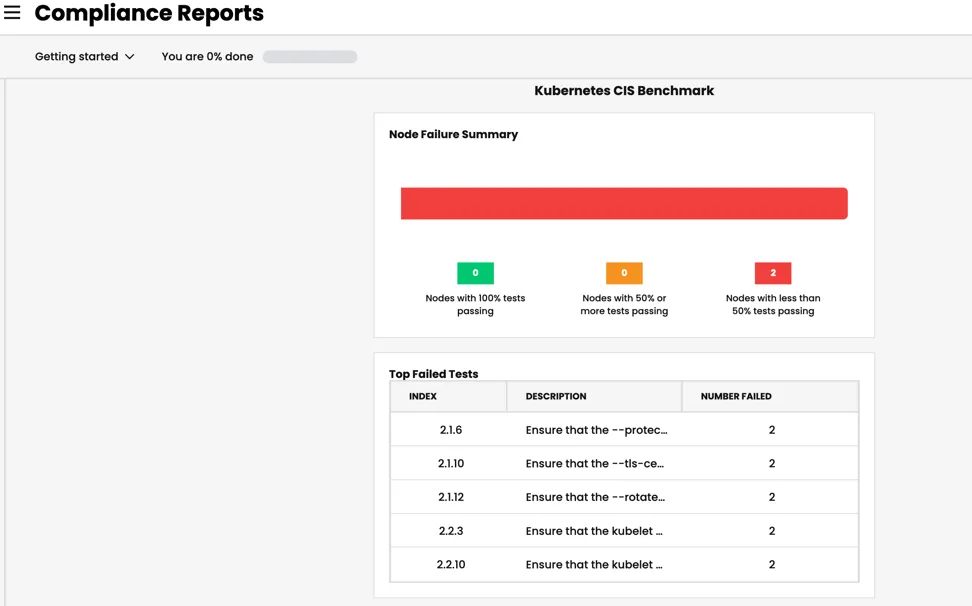Click the orange 50% or more badge
This screenshot has width=972, height=606.
coord(624,272)
